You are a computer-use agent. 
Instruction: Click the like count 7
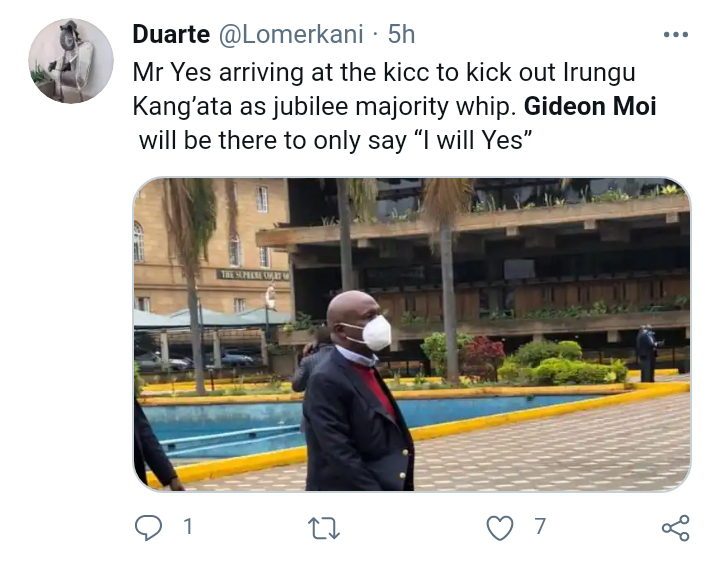[x=540, y=526]
